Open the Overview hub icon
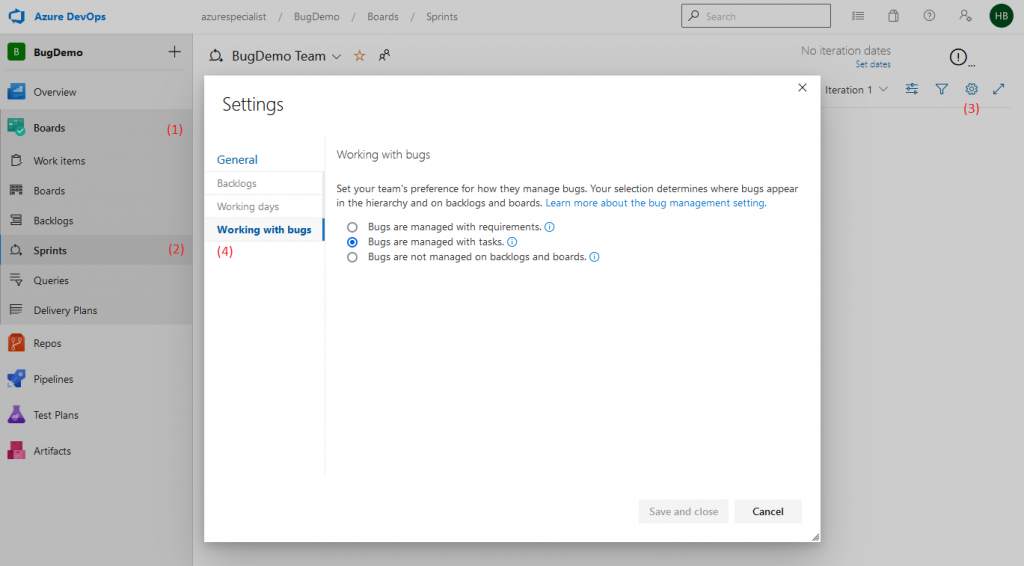The height and width of the screenshot is (566, 1024). (x=16, y=91)
